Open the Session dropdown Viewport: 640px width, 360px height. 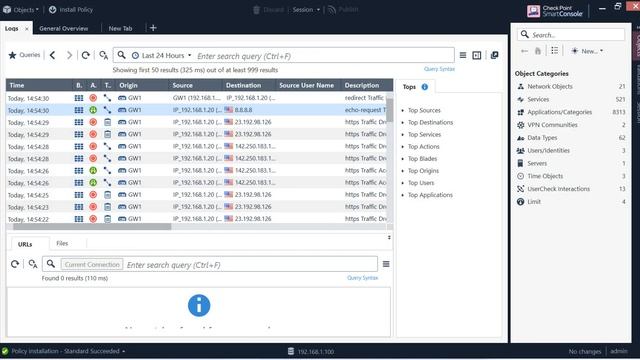306,9
